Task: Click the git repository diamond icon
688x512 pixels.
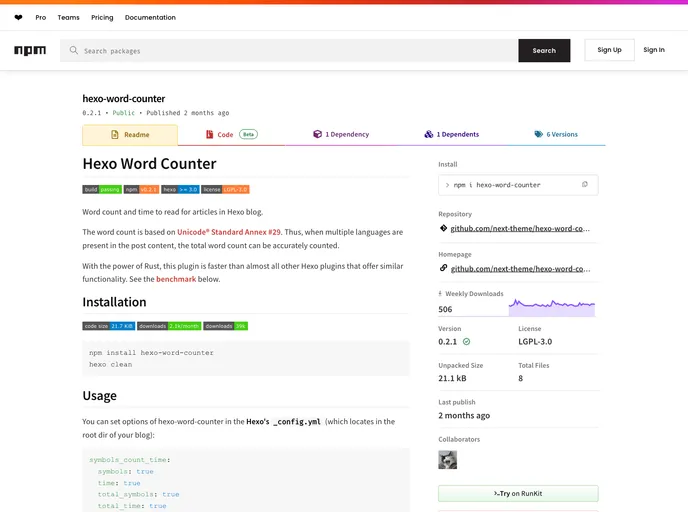Action: 443,228
